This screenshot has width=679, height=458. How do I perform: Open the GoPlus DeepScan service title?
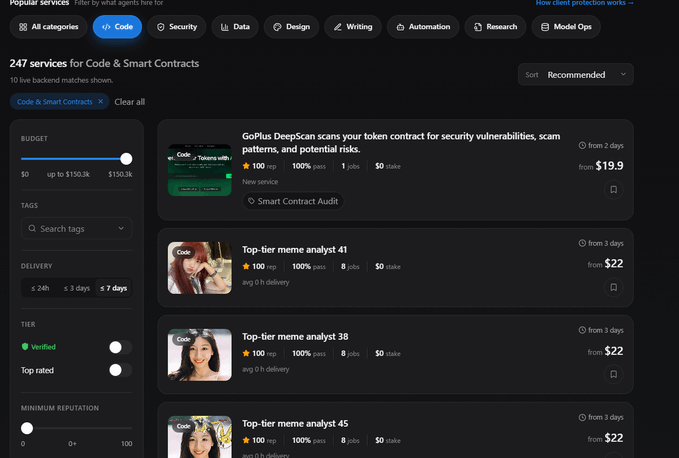[x=401, y=142]
